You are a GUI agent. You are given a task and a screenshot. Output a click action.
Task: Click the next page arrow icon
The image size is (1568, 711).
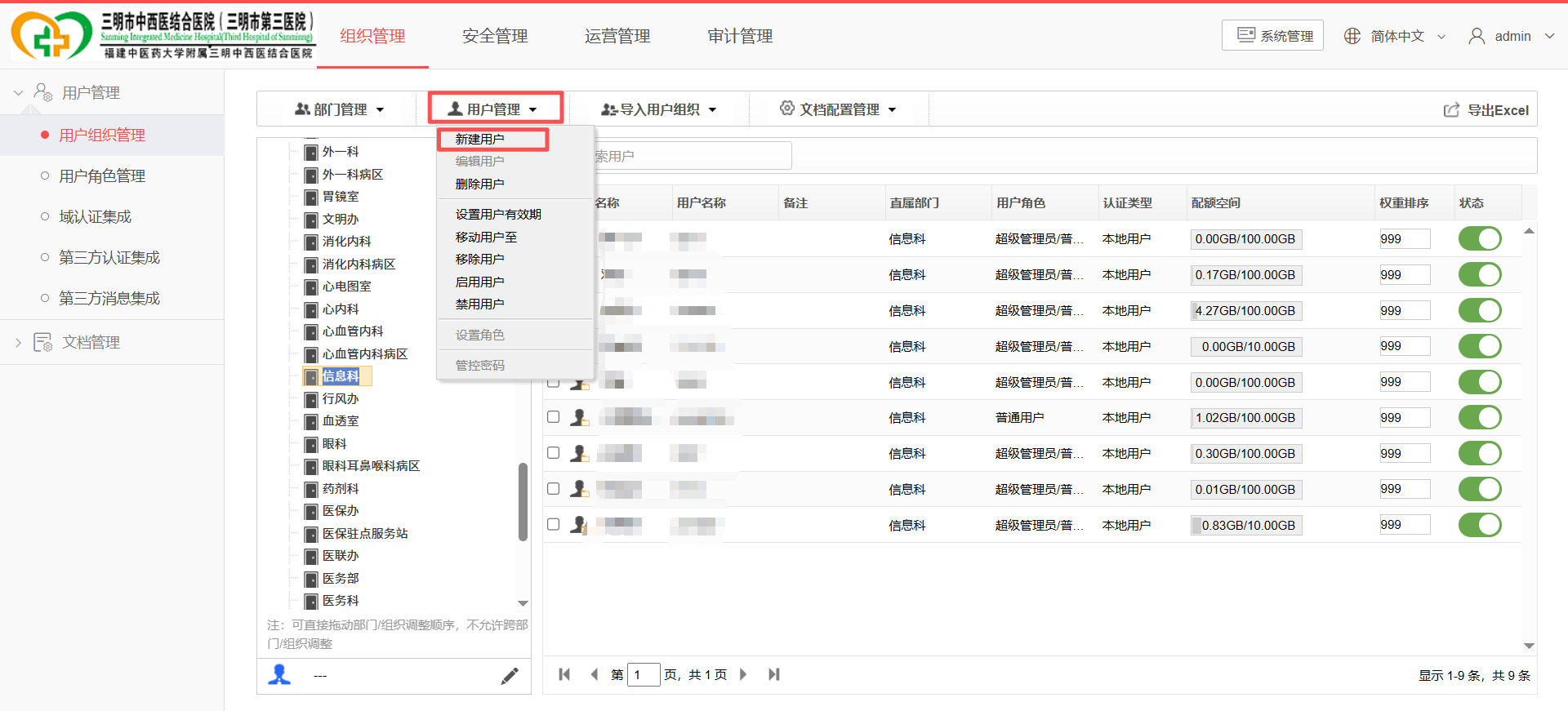coord(743,674)
